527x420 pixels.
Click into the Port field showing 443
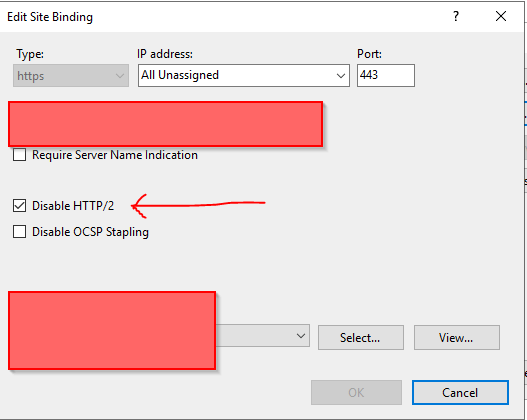coord(386,75)
